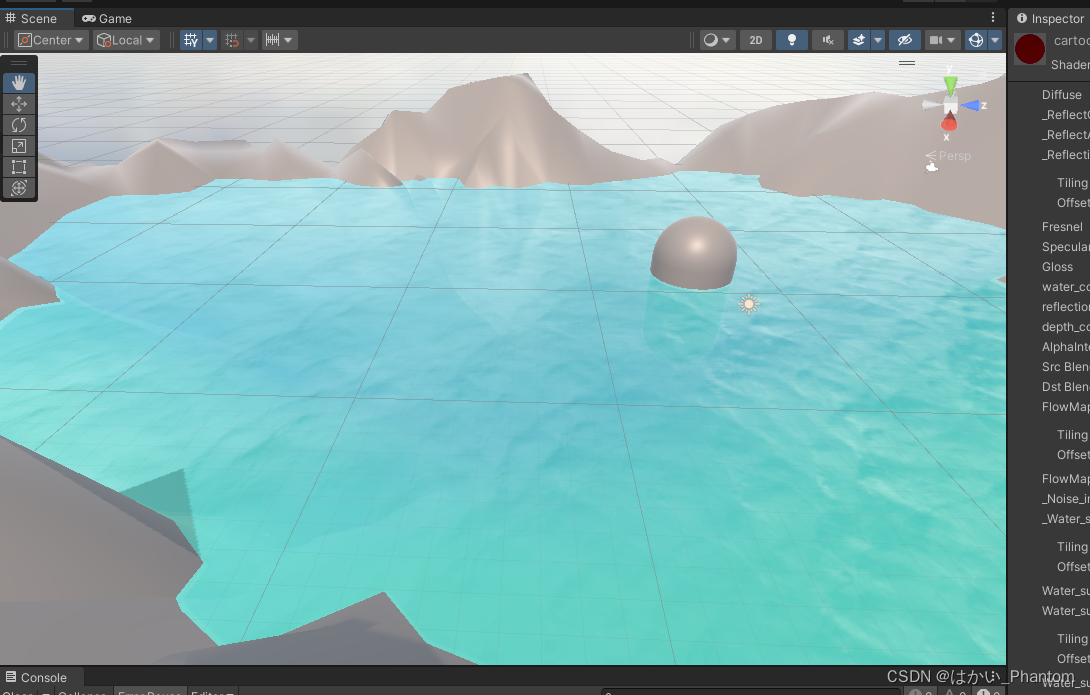1090x695 pixels.
Task: Select the half-submerged sphere object
Action: point(694,252)
